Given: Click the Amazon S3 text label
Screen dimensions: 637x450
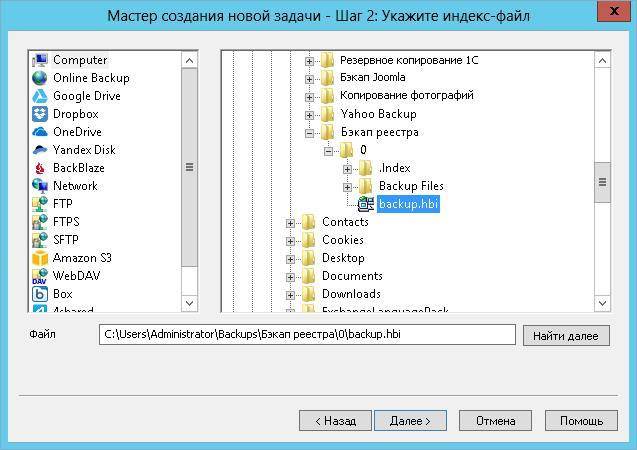Looking at the screenshot, I should coord(82,258).
